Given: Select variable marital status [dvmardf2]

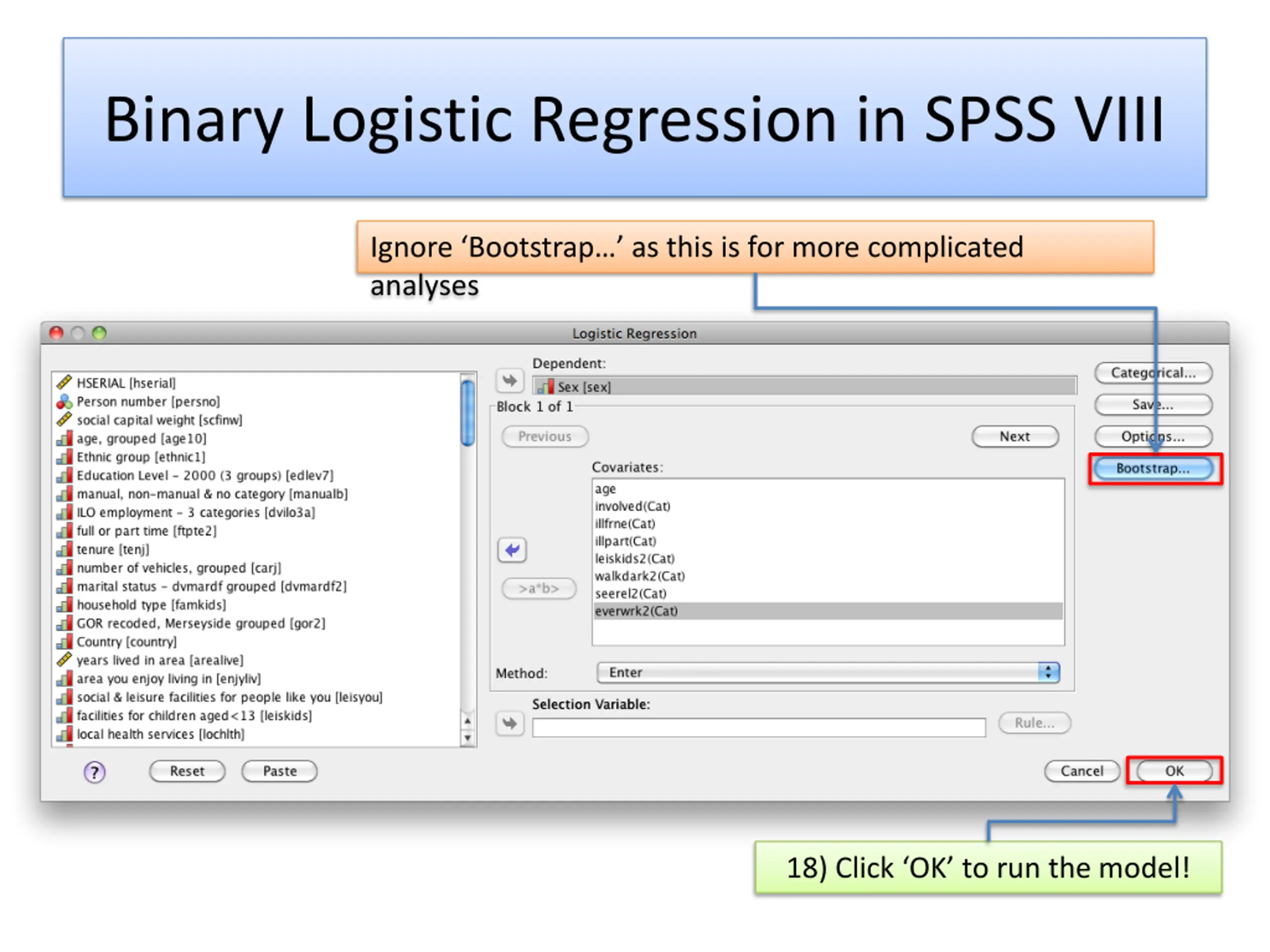Looking at the screenshot, I should coord(256,587).
